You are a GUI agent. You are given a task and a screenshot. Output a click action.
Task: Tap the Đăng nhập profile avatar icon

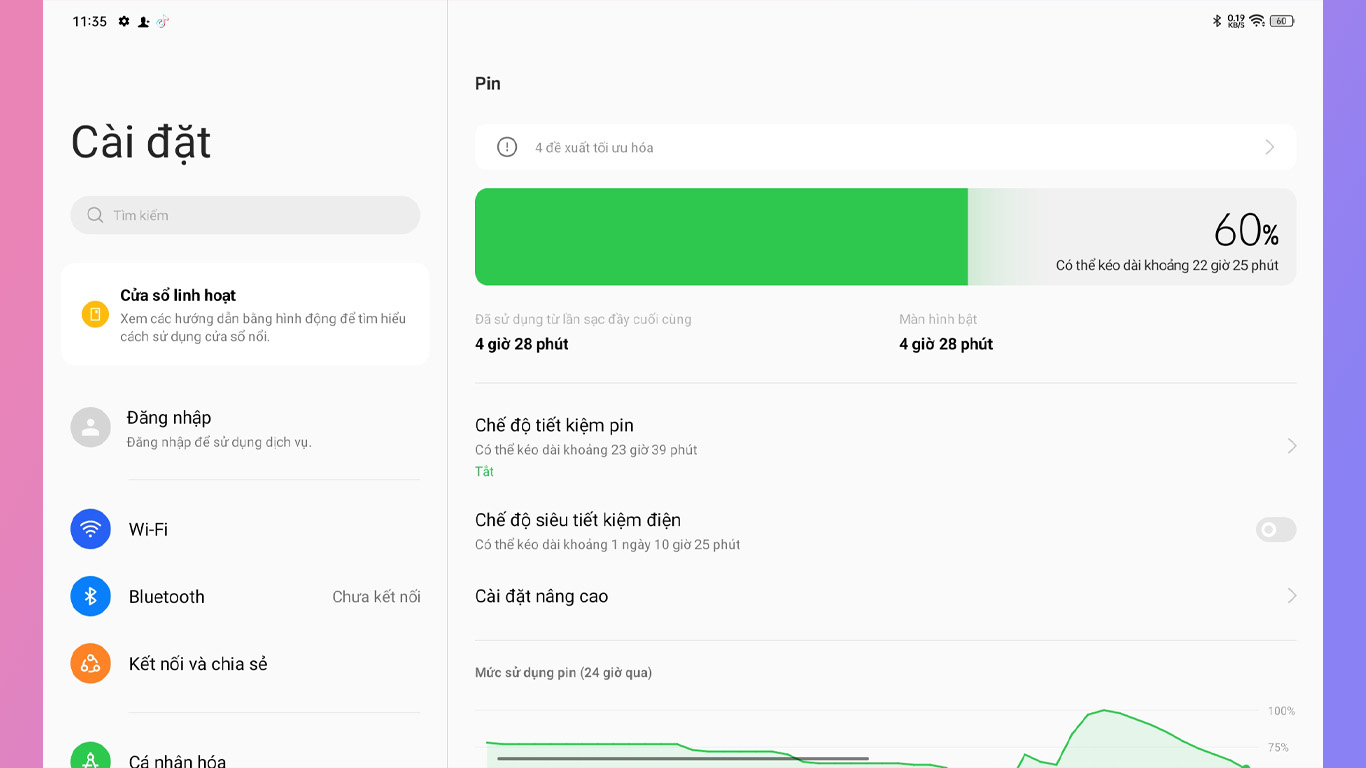pyautogui.click(x=90, y=427)
